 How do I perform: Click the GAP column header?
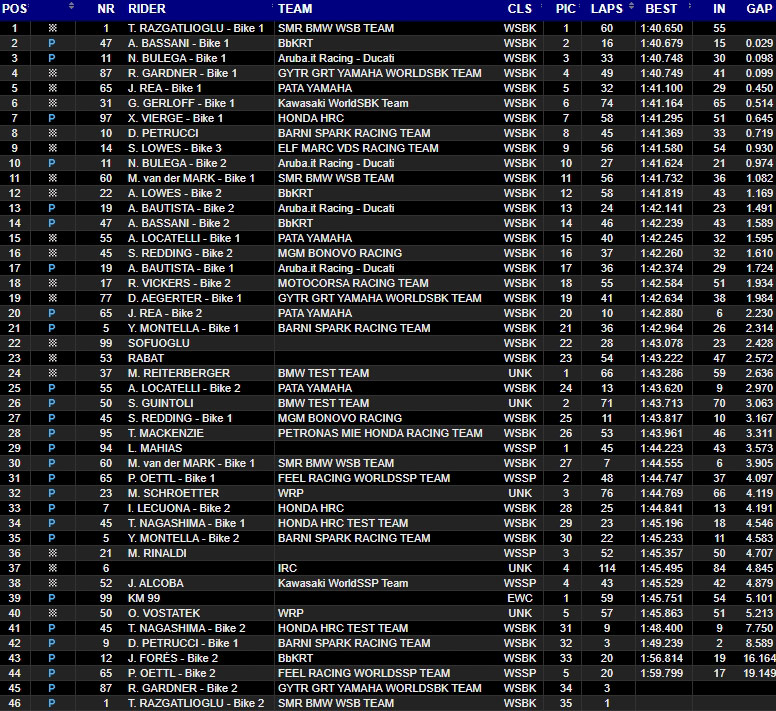click(x=757, y=8)
